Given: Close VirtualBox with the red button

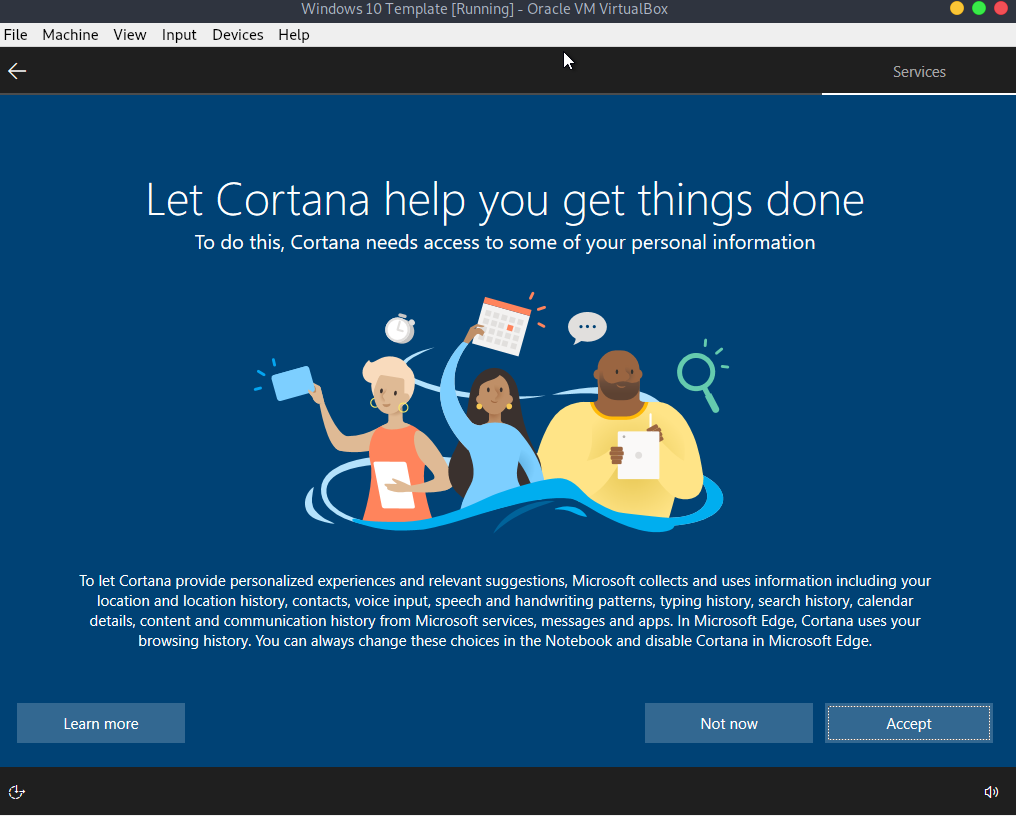Looking at the screenshot, I should click(1000, 8).
